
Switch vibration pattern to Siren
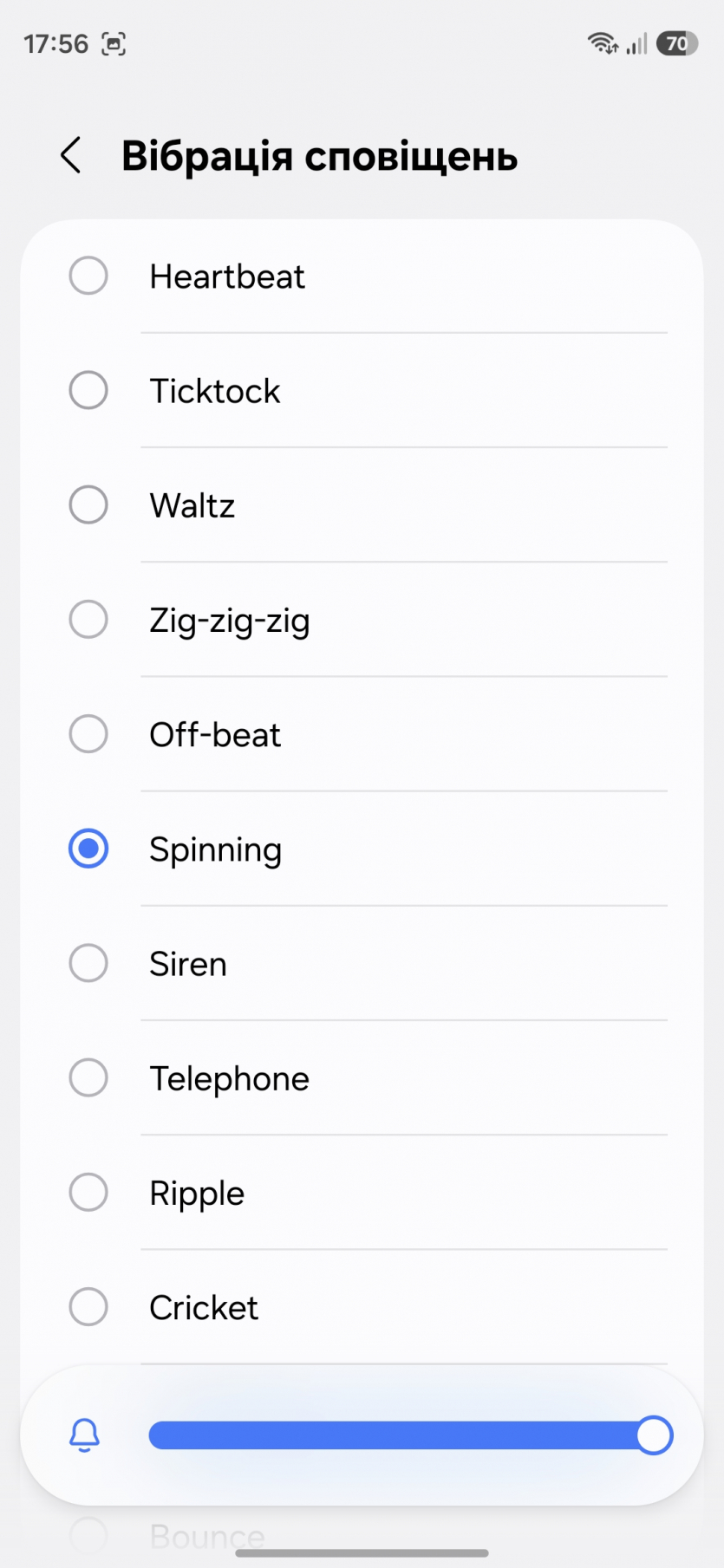tap(88, 963)
